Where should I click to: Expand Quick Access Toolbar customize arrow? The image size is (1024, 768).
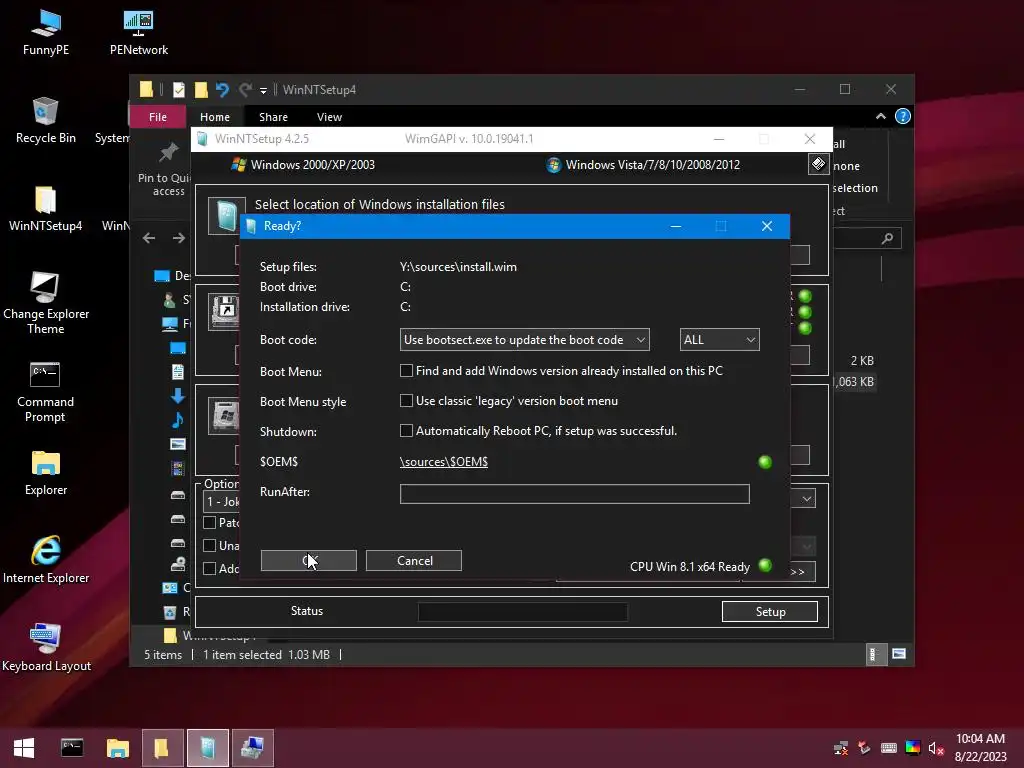(263, 90)
